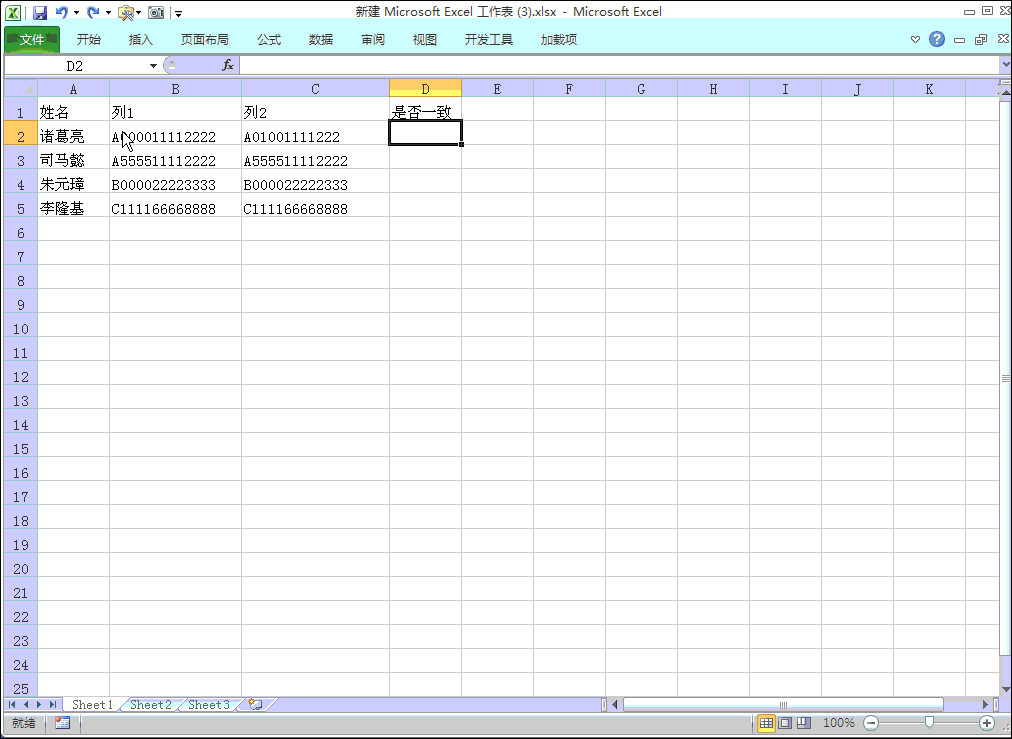Image resolution: width=1012 pixels, height=739 pixels.
Task: Click the horizontal scrollbar thumb
Action: (783, 705)
